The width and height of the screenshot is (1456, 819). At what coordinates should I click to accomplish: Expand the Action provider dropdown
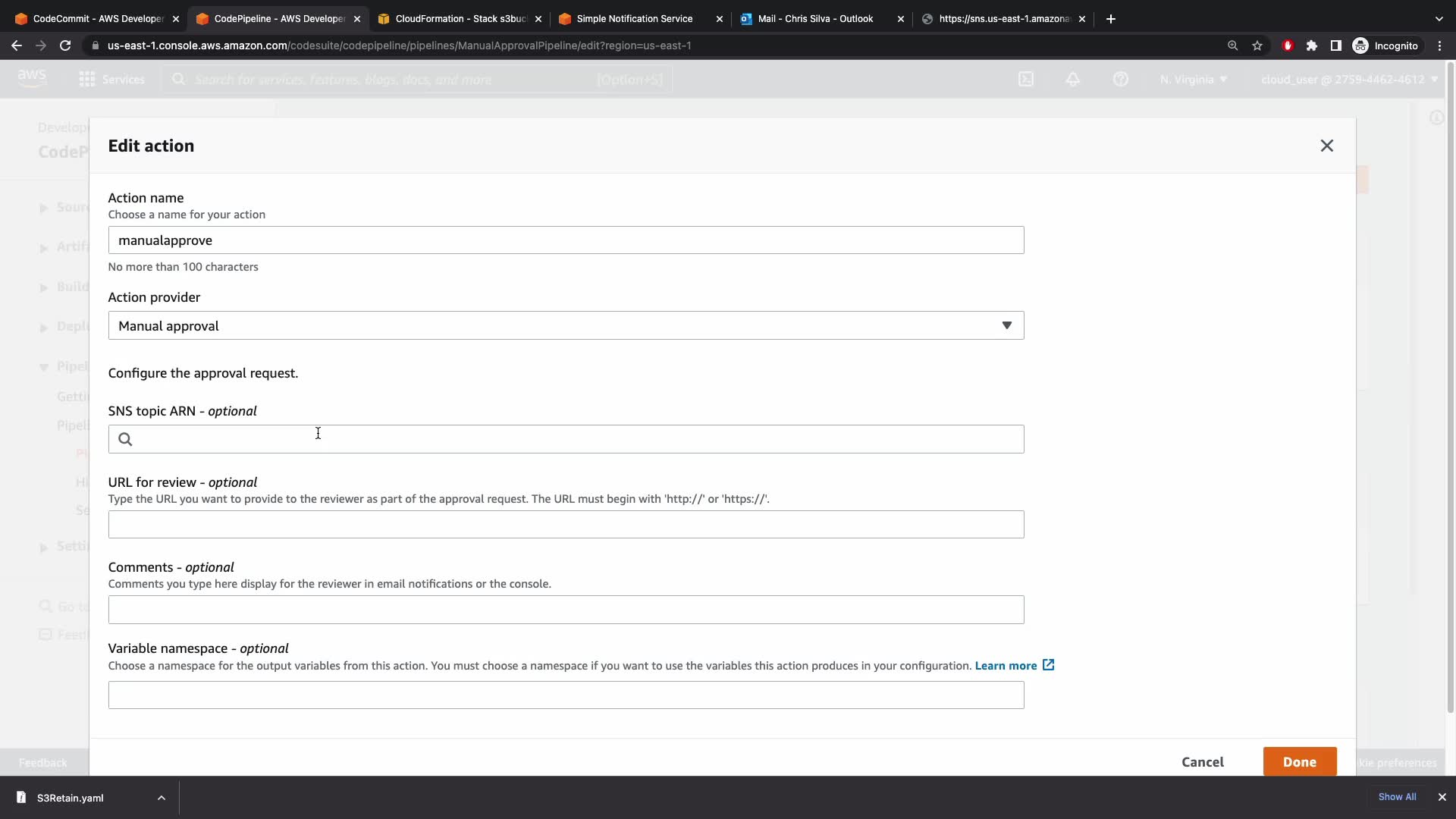coord(566,325)
